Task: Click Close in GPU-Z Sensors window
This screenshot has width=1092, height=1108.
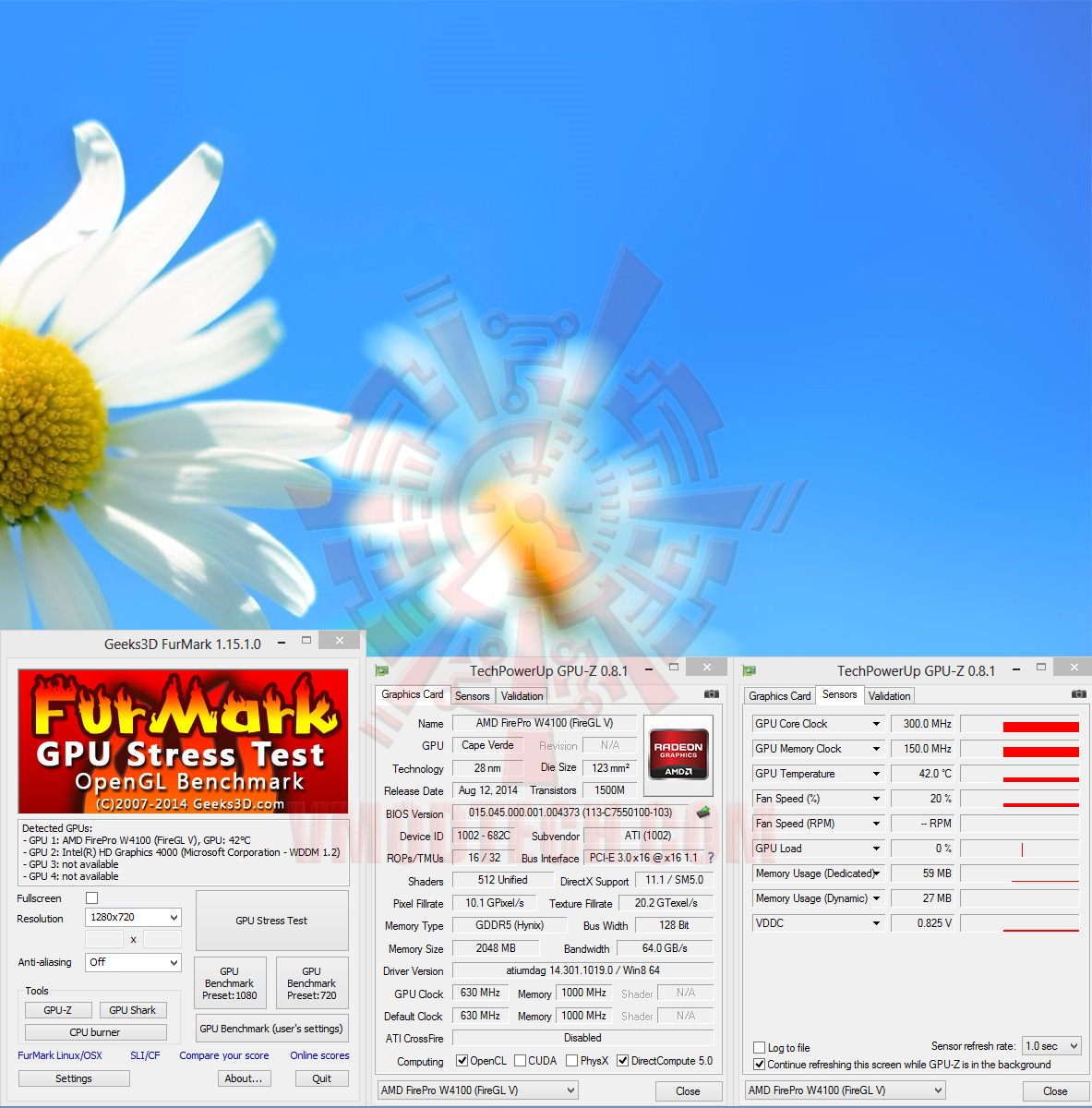Action: [x=1055, y=1091]
